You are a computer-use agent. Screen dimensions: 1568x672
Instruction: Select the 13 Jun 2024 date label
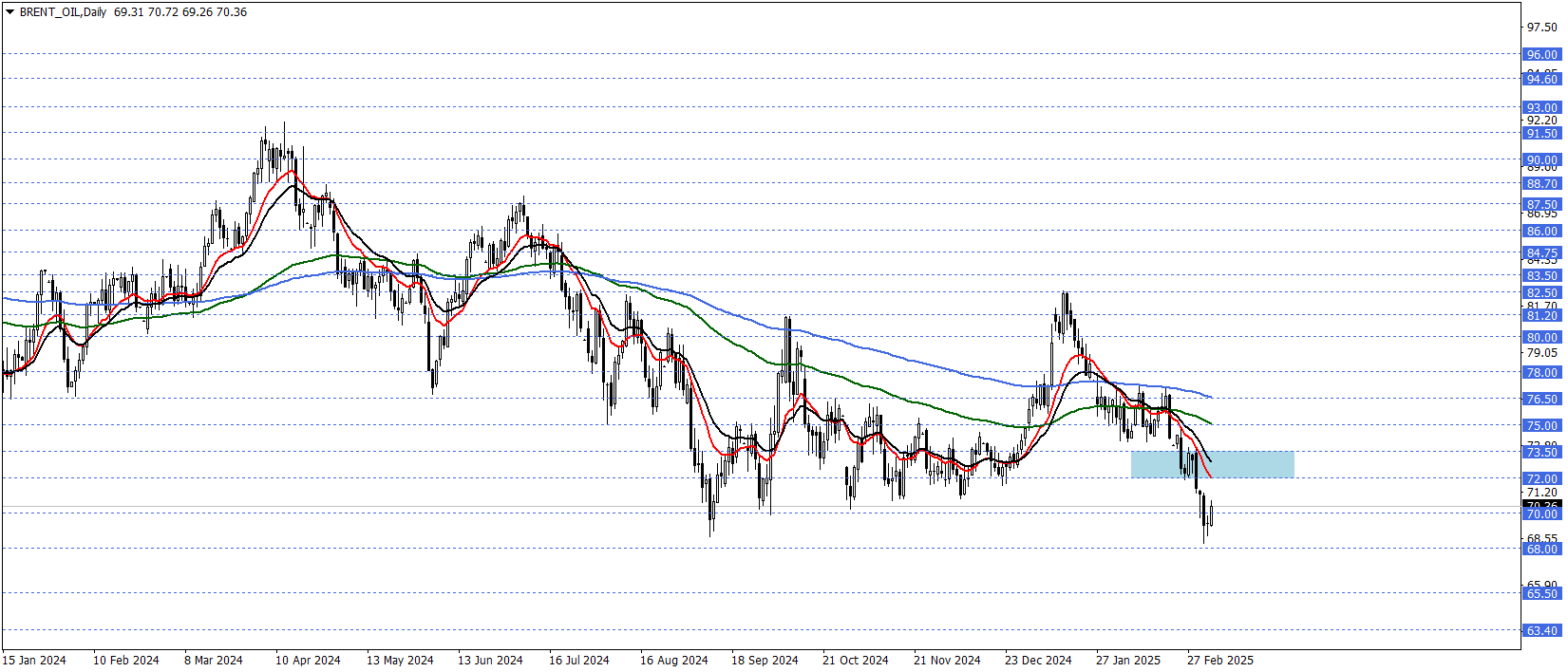tap(490, 661)
